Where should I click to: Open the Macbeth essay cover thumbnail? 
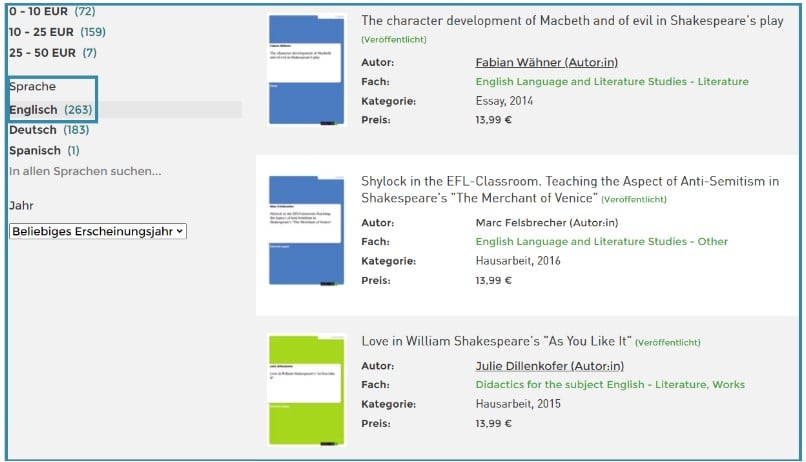tap(307, 70)
